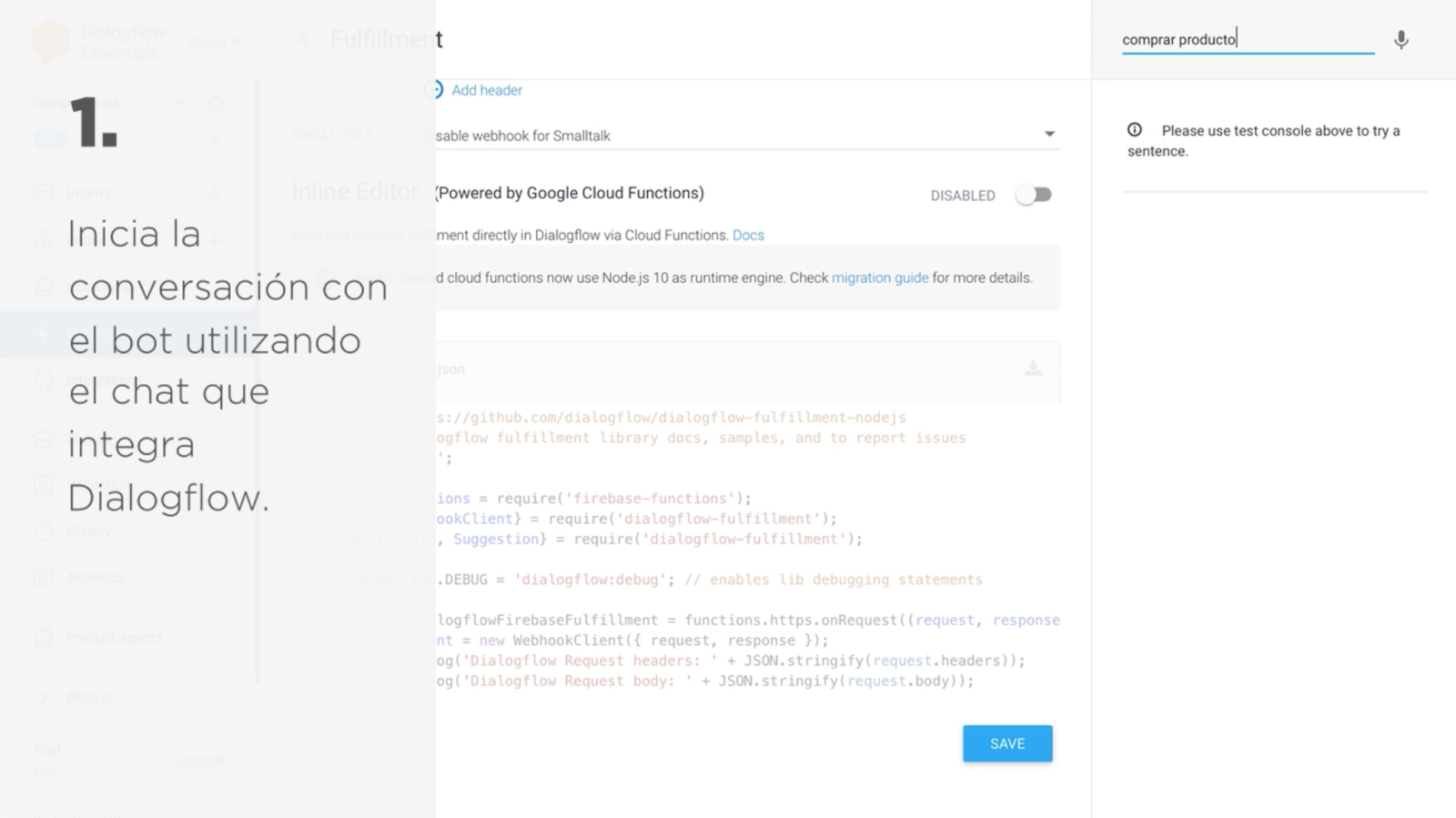Screen dimensions: 1456x818
Task: Click the download icon in code editor header
Action: click(1033, 368)
